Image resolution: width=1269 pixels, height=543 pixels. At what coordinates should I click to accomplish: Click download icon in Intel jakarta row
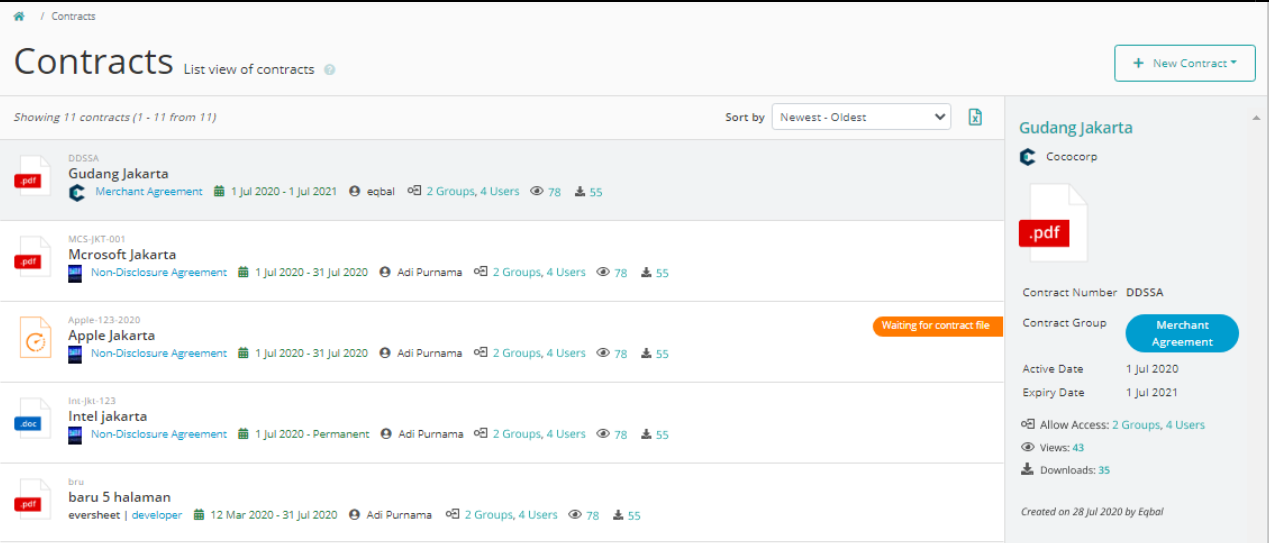click(646, 435)
